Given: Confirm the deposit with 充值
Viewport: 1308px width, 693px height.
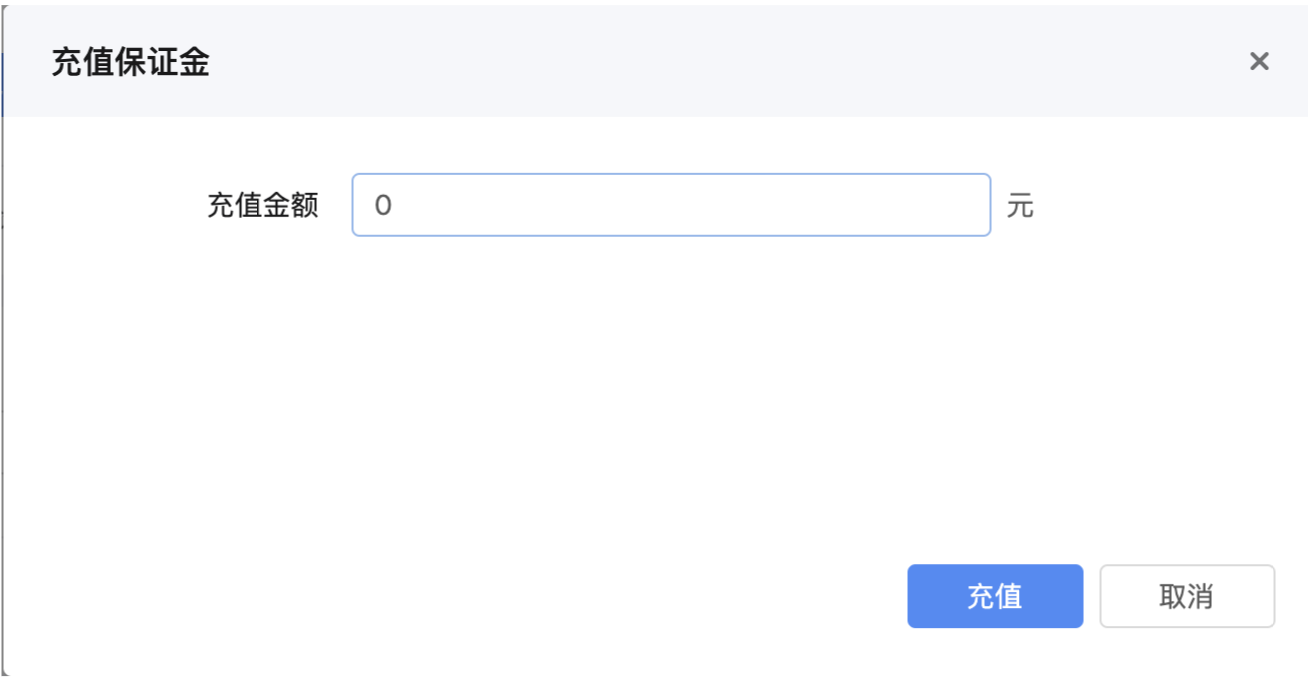Looking at the screenshot, I should tap(994, 597).
